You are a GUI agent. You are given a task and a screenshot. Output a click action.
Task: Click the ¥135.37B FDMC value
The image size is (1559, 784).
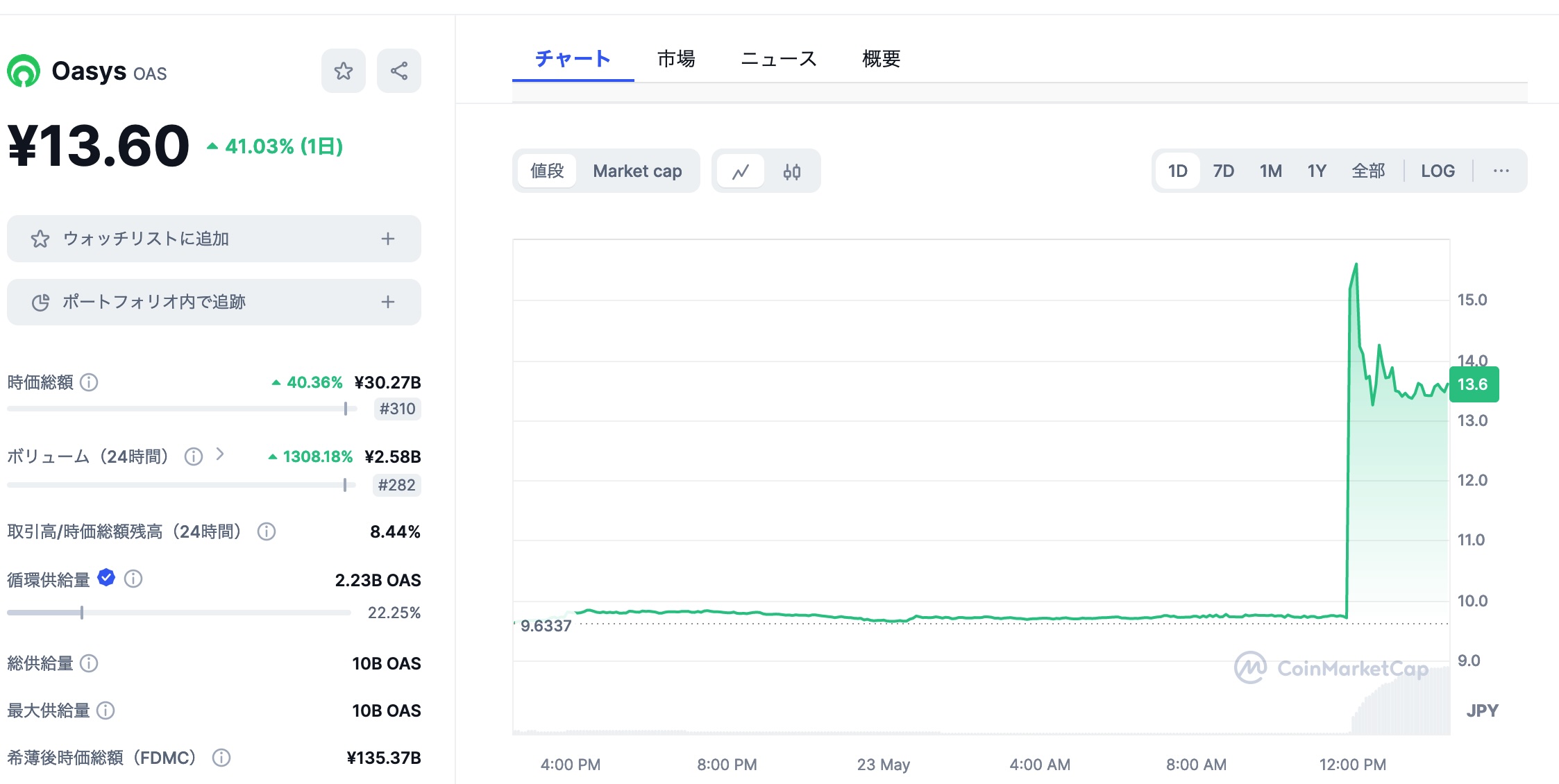tap(384, 758)
